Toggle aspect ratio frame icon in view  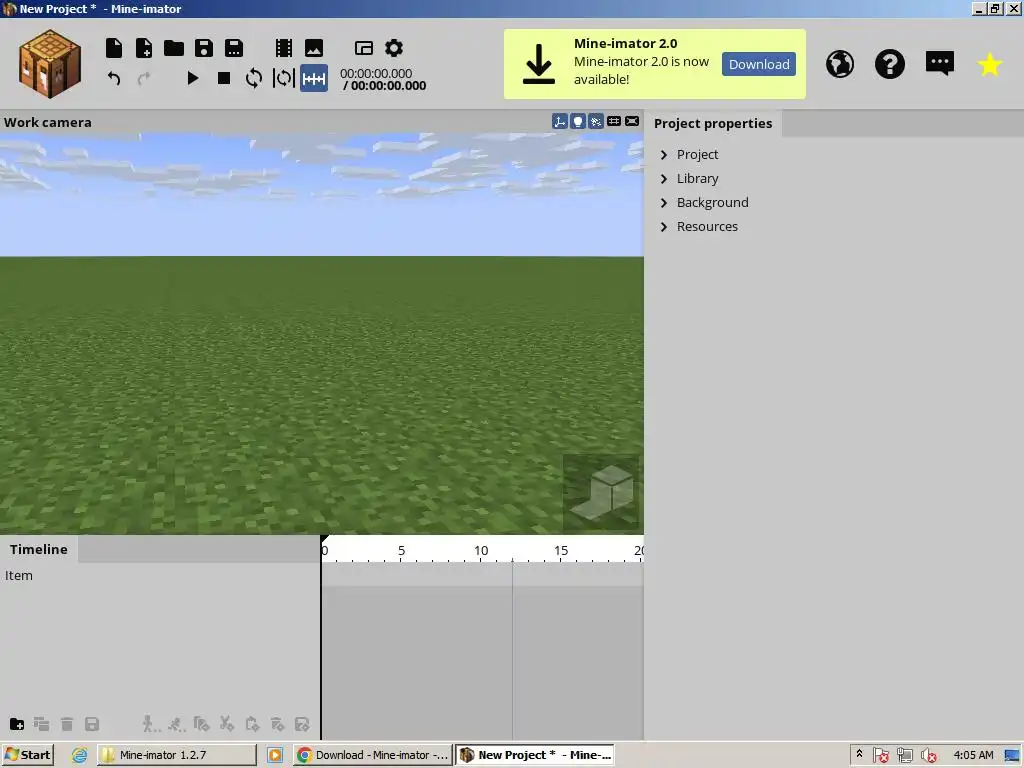pos(632,121)
